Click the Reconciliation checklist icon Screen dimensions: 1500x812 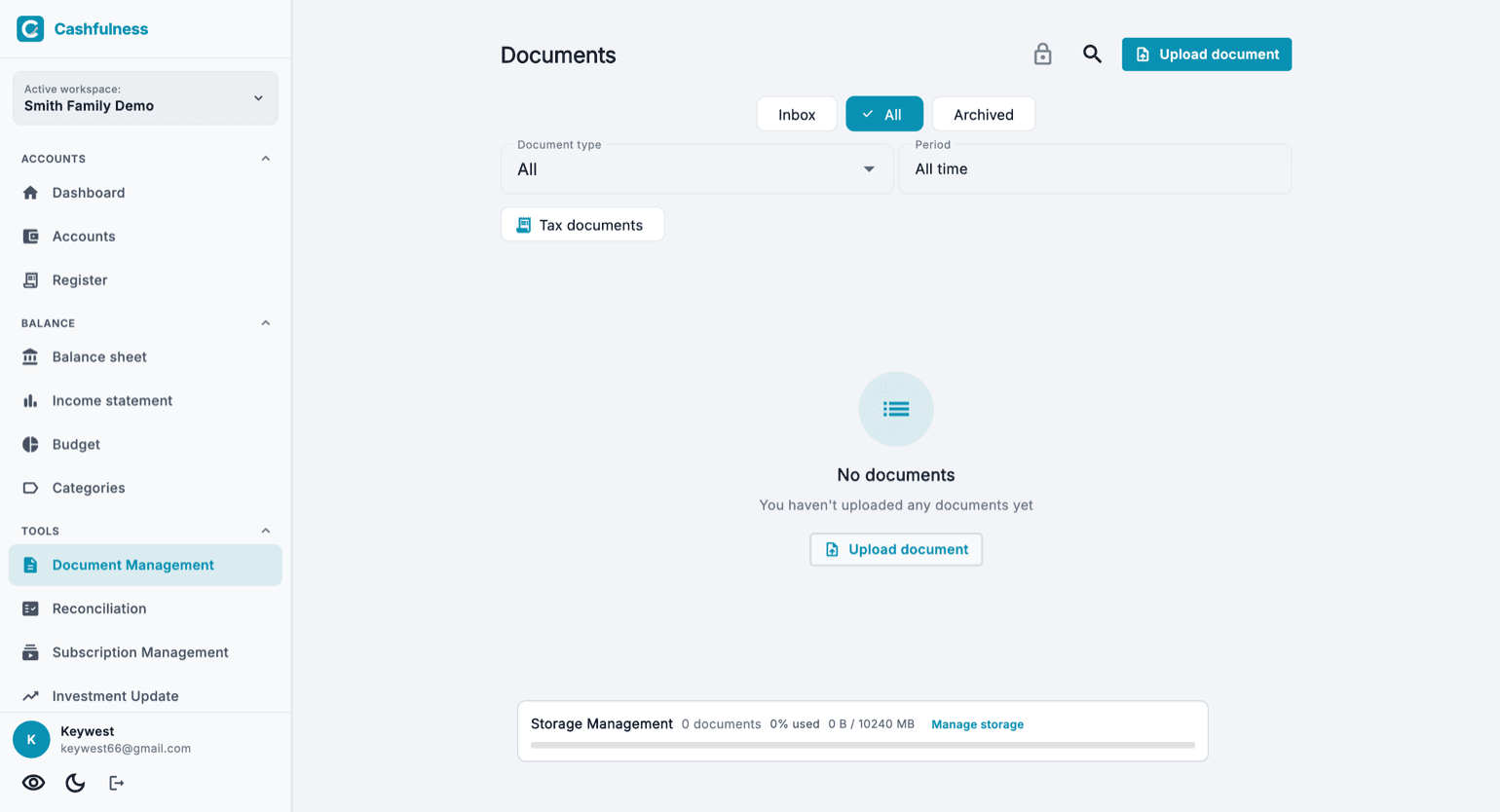(30, 609)
